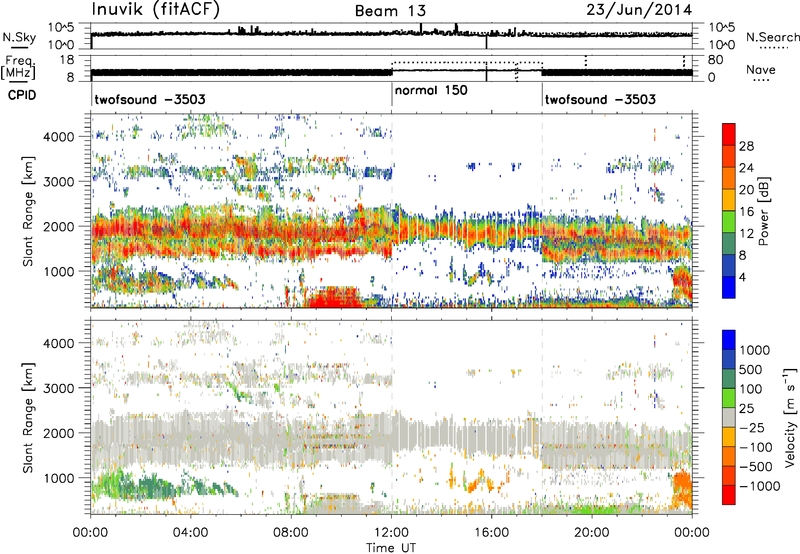The width and height of the screenshot is (800, 554).
Task: Click the red high-power patch near 10:00 in power panel
Action: 334,297
